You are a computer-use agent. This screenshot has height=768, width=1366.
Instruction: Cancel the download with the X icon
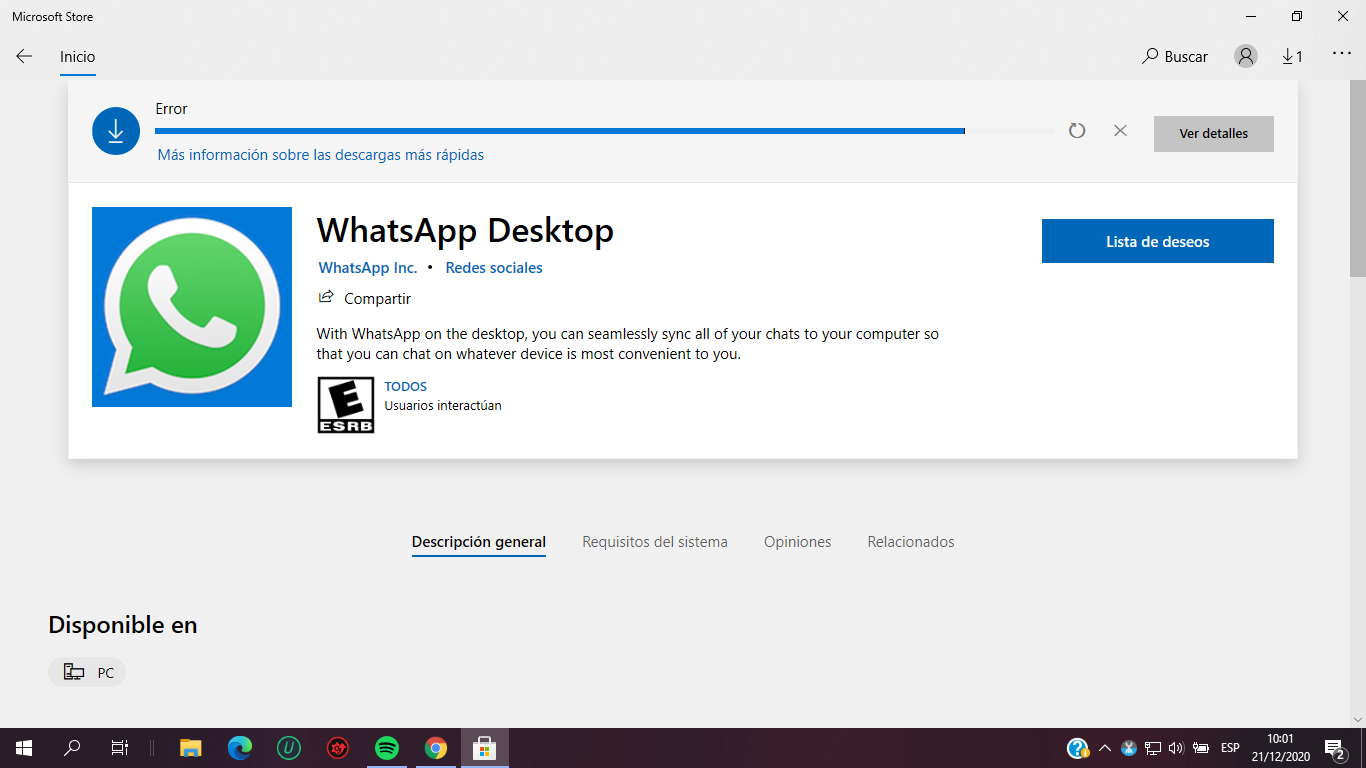click(x=1120, y=130)
